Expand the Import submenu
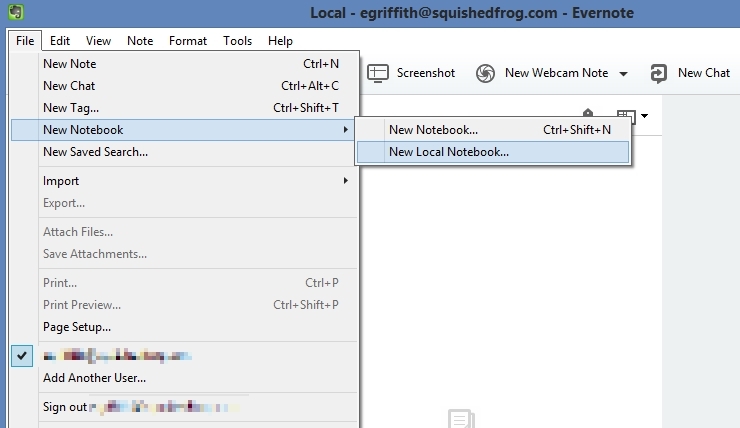Screen dimensions: 740x428 (x=184, y=181)
